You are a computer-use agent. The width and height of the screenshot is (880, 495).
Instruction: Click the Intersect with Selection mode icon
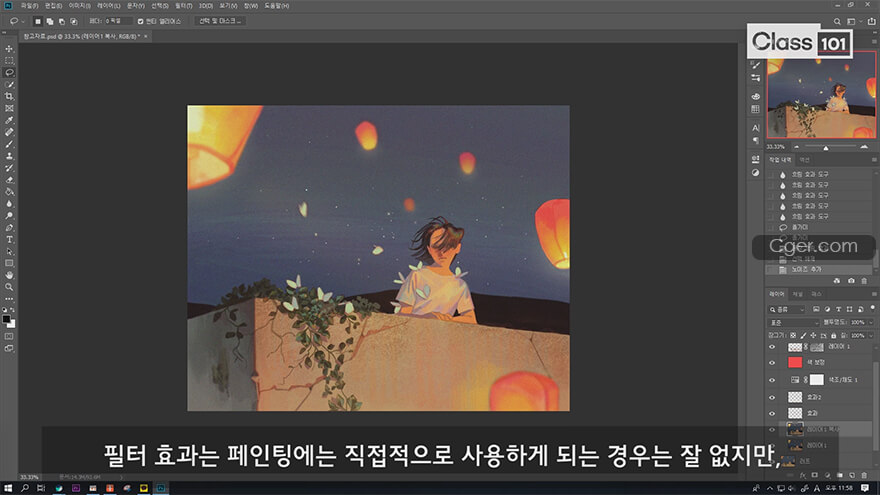[74, 21]
